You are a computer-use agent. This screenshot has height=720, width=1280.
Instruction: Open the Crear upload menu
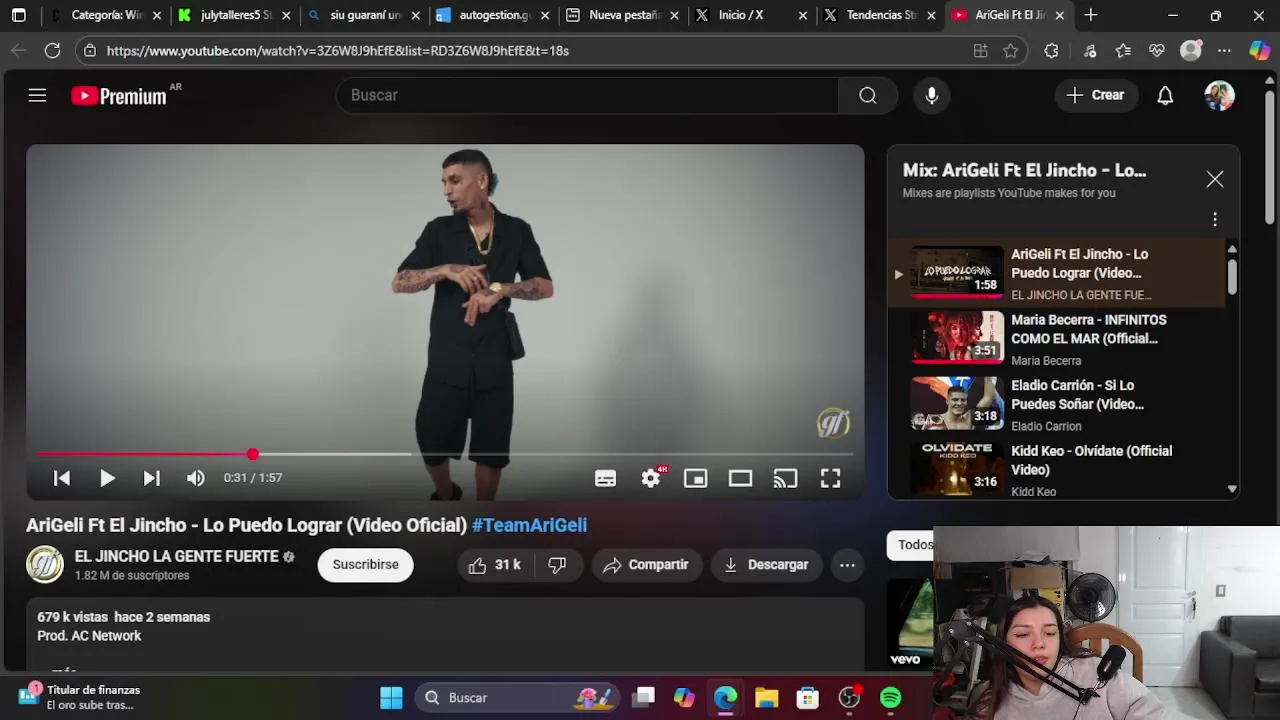(1095, 95)
